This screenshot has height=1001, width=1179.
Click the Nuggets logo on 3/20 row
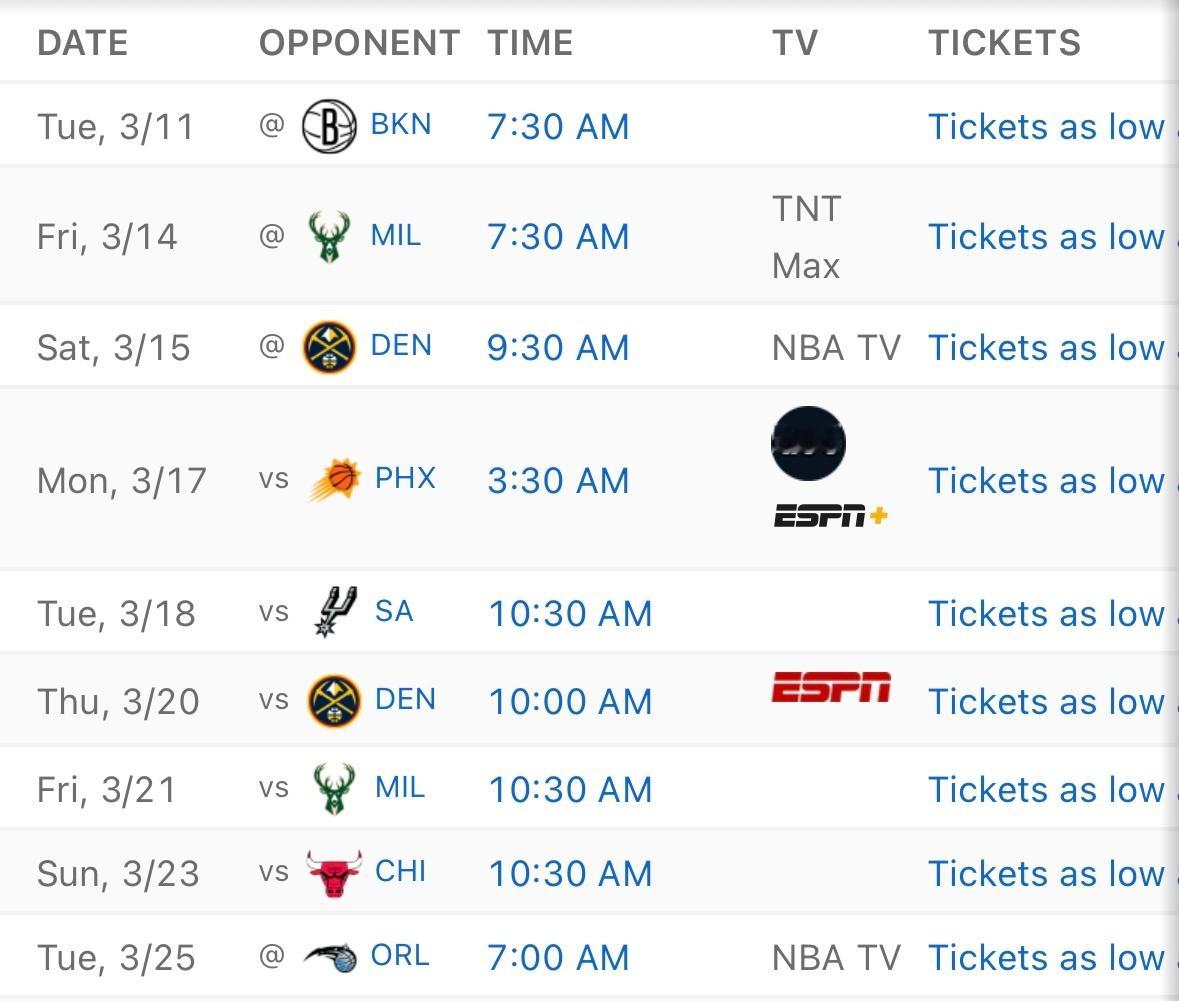335,701
